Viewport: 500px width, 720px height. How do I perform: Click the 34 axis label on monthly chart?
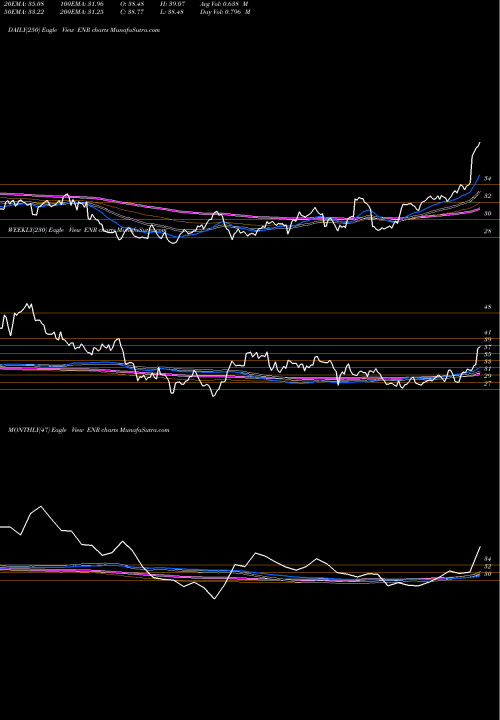488,558
